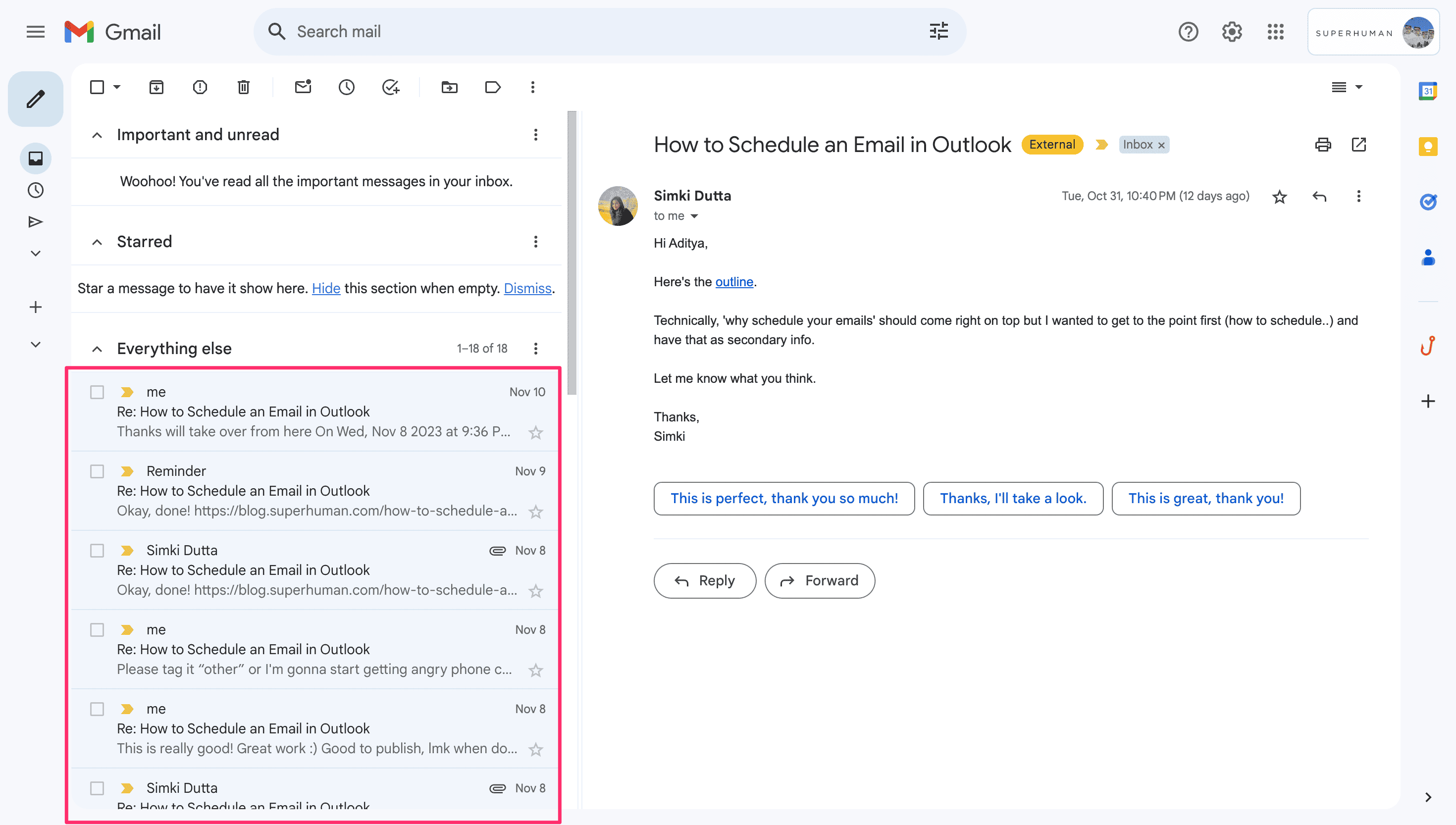Click the label/tag icon in toolbar

[x=493, y=87]
